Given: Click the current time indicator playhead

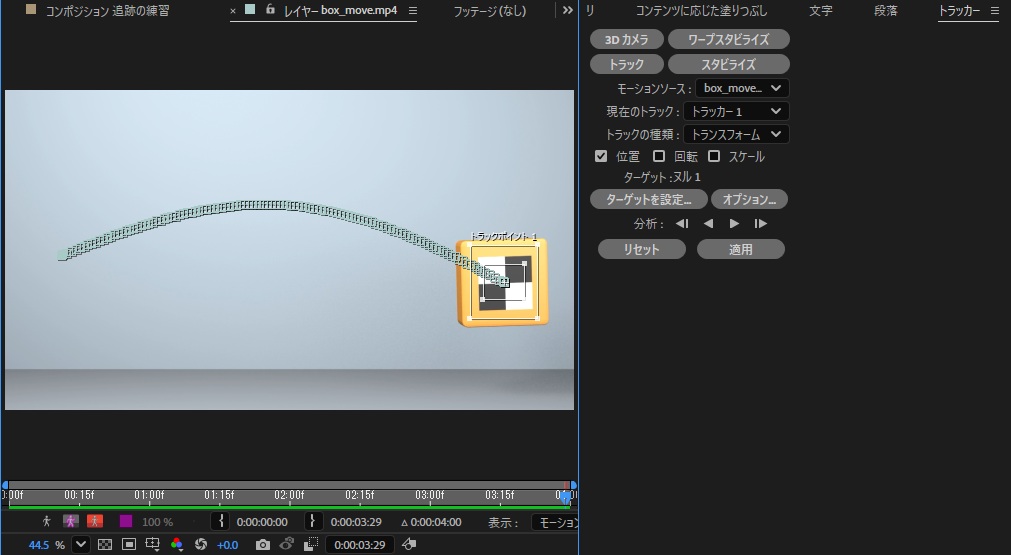Looking at the screenshot, I should coord(565,497).
